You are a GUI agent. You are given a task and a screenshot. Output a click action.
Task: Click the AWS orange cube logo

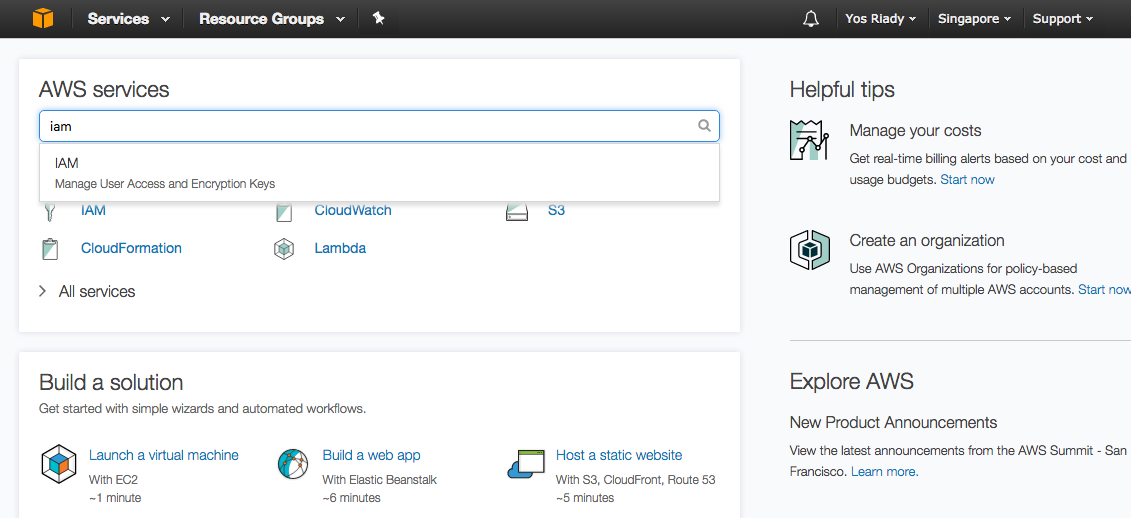click(42, 18)
